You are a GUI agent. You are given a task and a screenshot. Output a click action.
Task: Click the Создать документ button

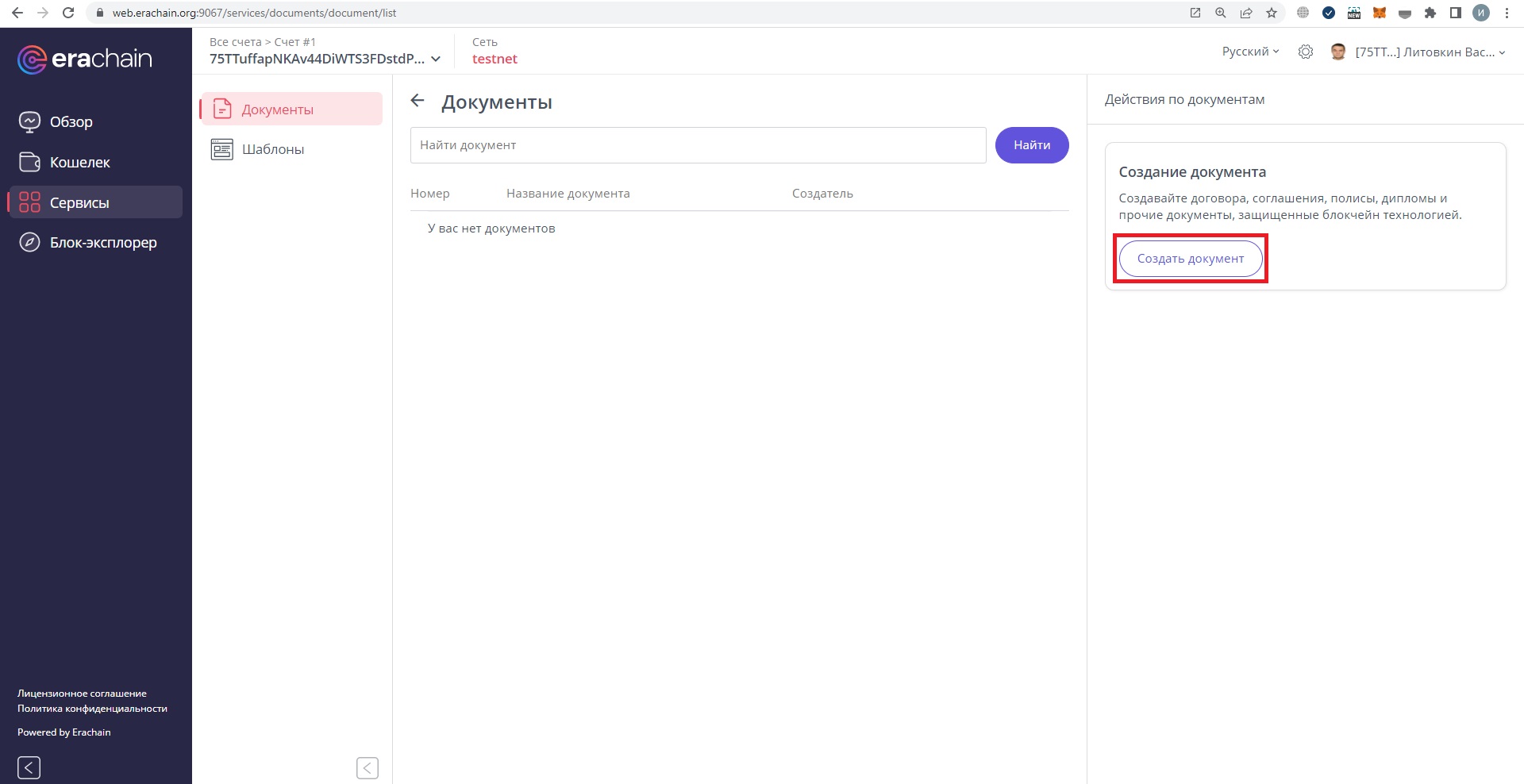click(1190, 259)
